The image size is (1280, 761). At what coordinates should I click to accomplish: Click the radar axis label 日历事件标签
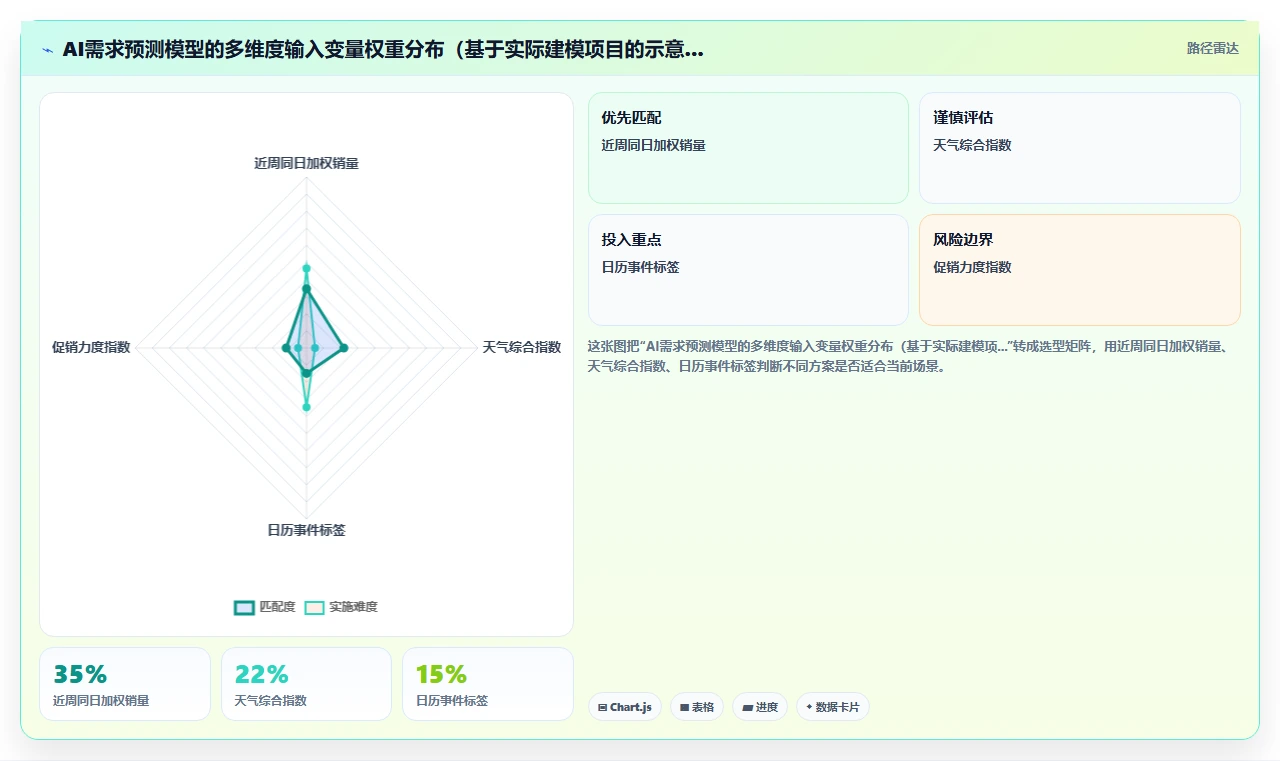(306, 530)
